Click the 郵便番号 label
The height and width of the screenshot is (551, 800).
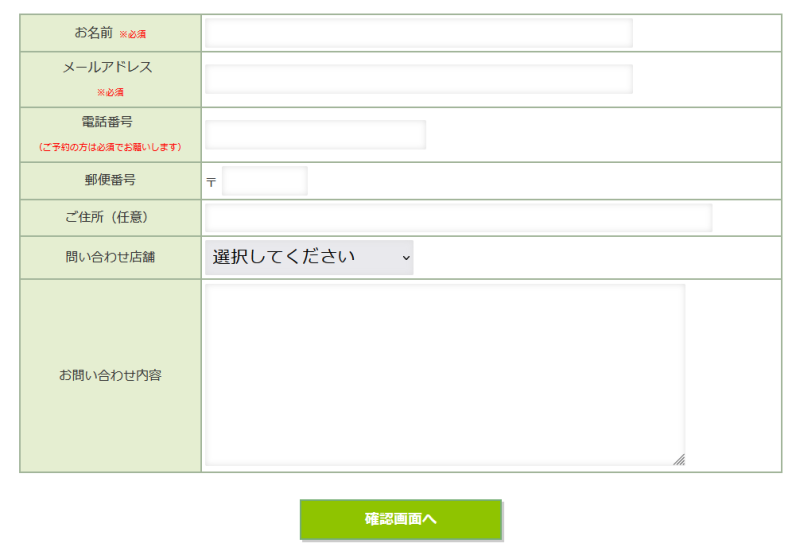point(110,181)
